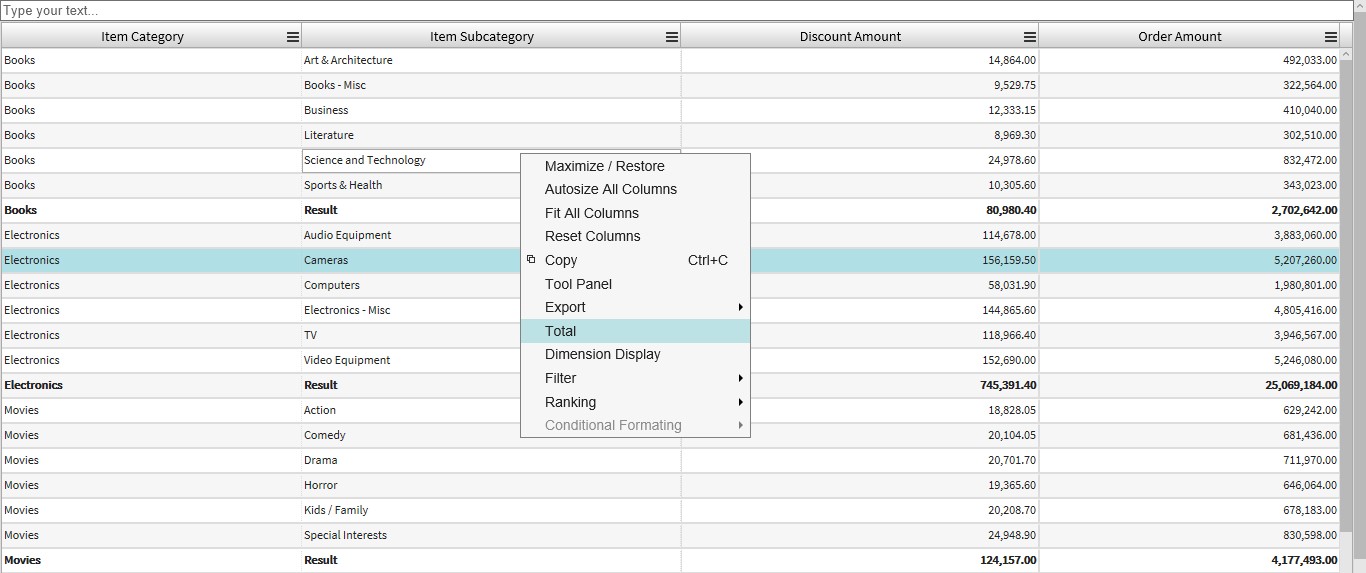Open Tool Panel from context menu
The width and height of the screenshot is (1366, 573).
[x=578, y=284]
